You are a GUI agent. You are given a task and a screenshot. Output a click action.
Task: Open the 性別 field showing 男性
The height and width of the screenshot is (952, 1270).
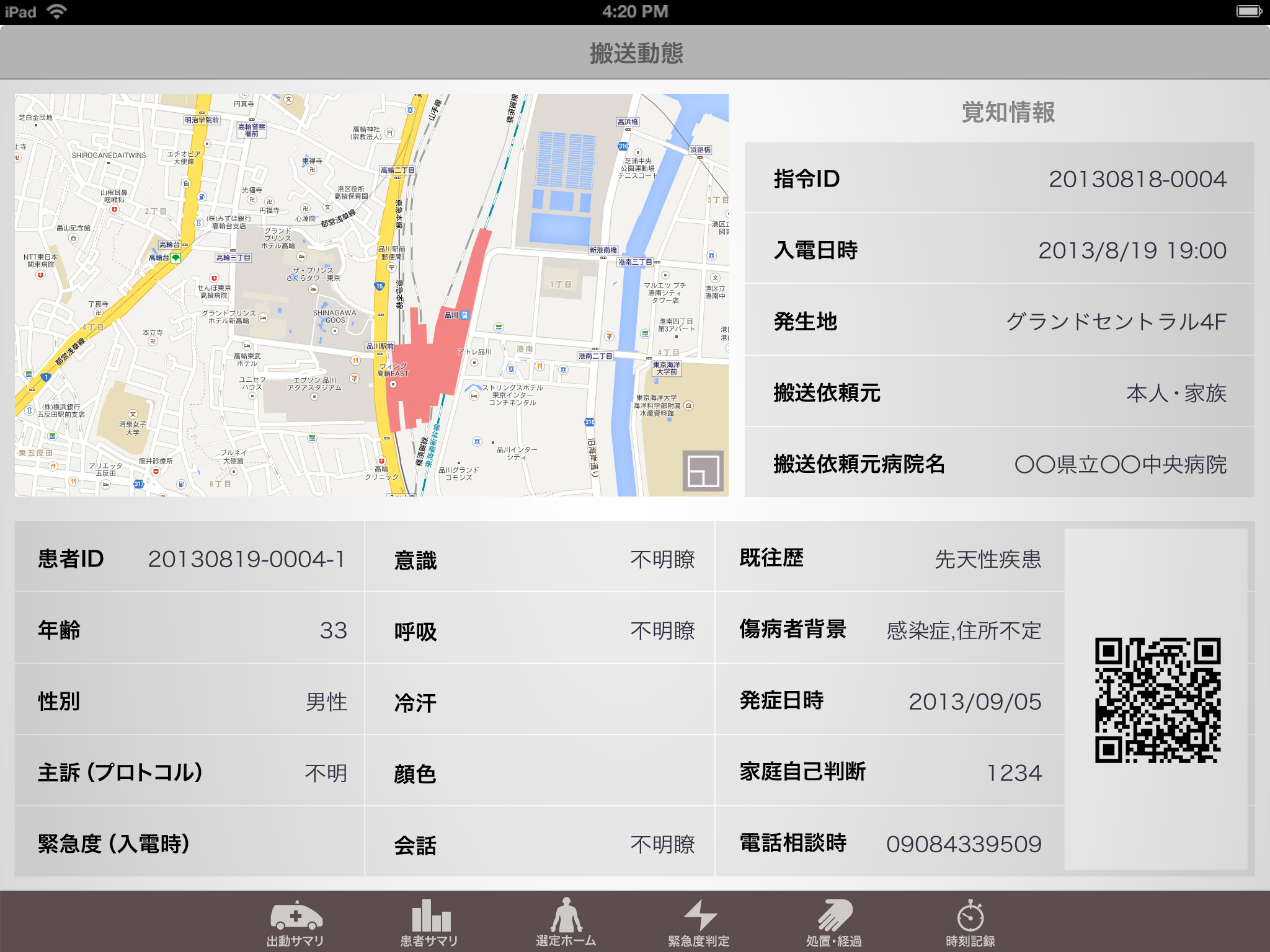coord(326,702)
